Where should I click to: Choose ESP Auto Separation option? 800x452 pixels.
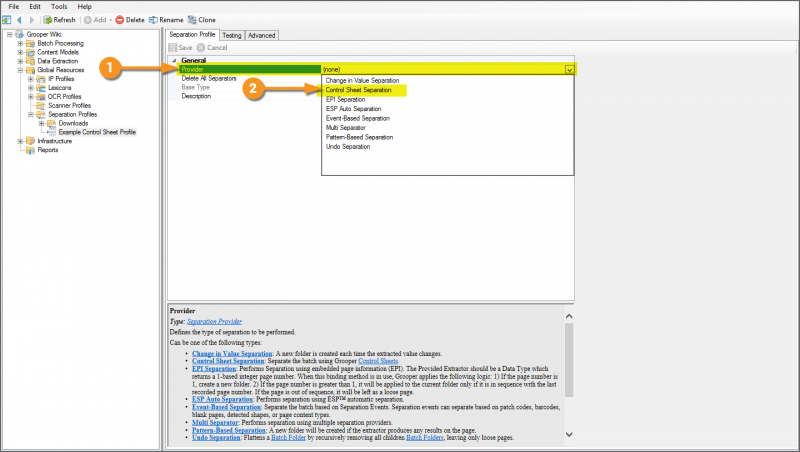pyautogui.click(x=354, y=109)
